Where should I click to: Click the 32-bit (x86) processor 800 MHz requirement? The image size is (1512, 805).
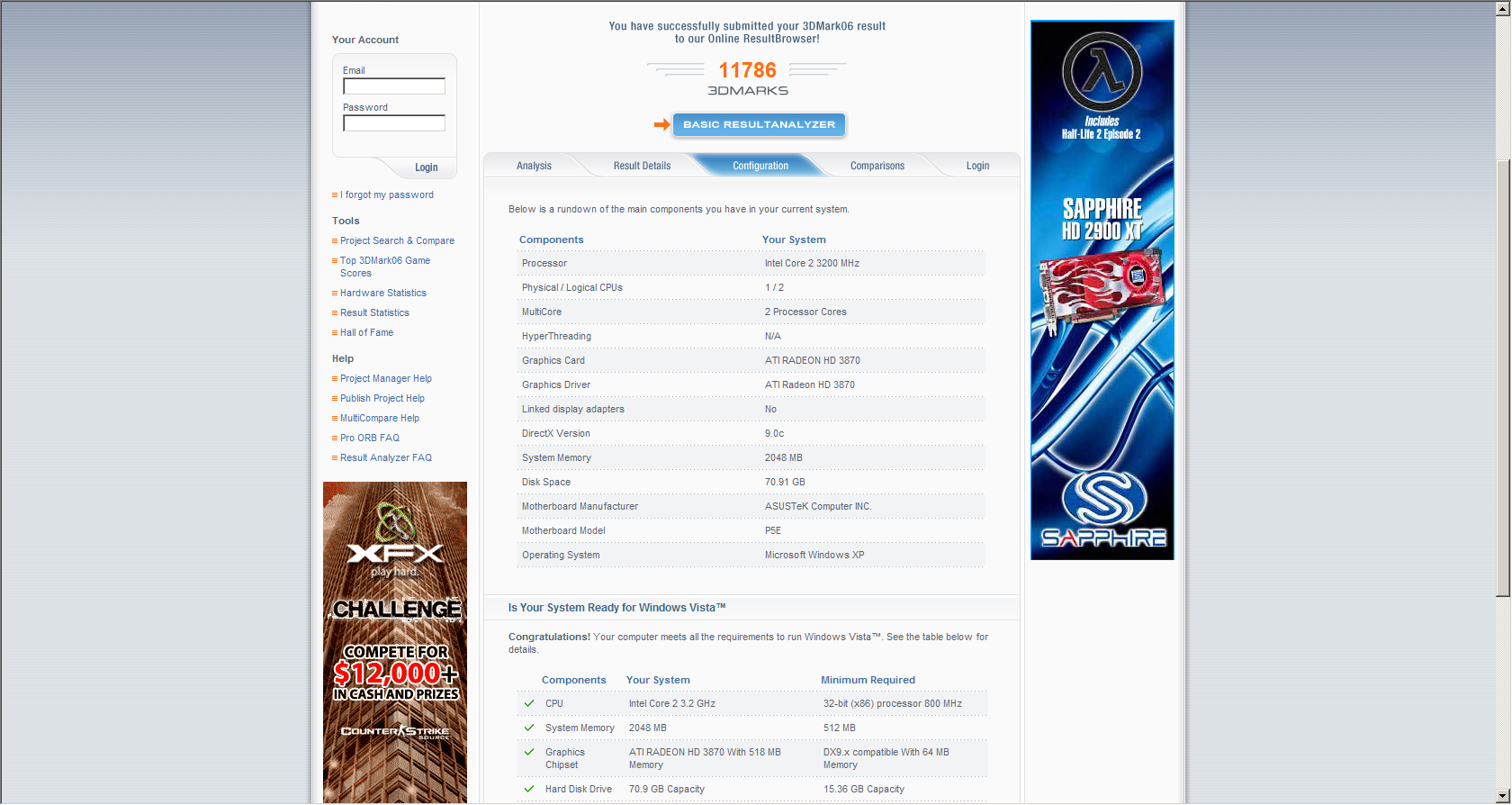pyautogui.click(x=893, y=703)
